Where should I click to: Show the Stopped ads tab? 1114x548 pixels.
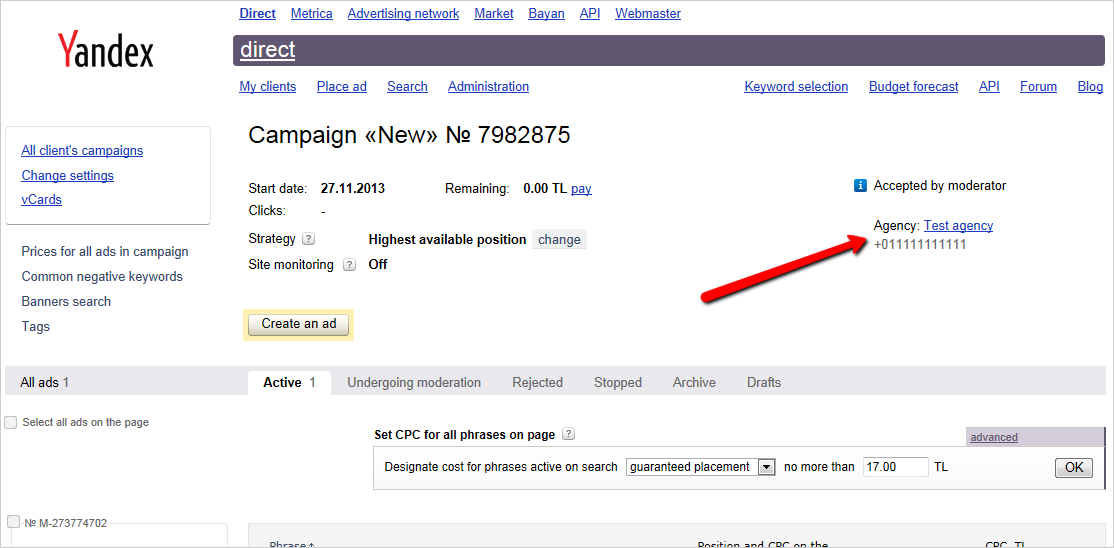[617, 382]
